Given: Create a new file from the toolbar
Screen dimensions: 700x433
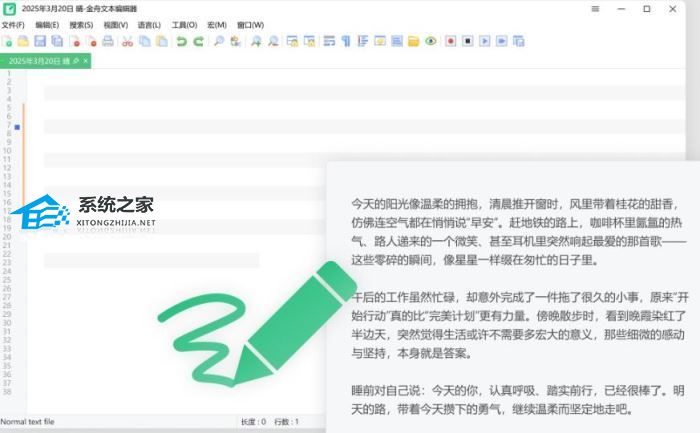Looking at the screenshot, I should (7, 42).
